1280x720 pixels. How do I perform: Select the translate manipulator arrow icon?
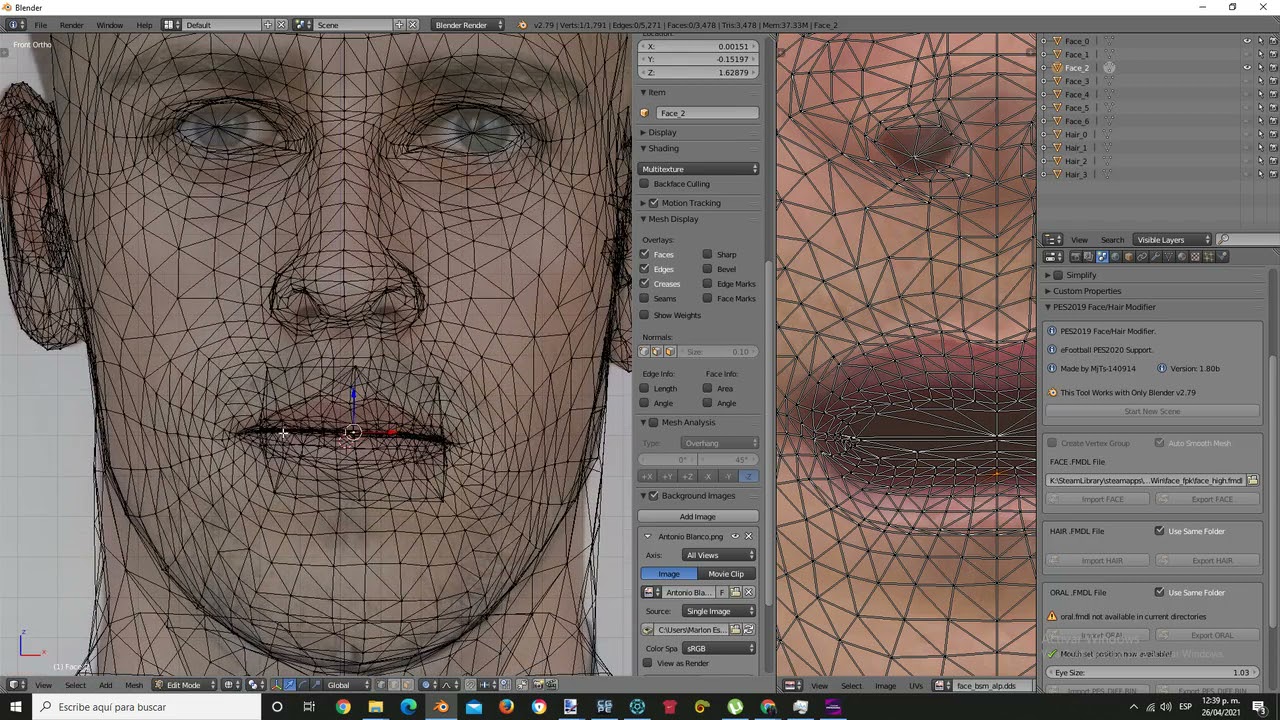tap(290, 685)
